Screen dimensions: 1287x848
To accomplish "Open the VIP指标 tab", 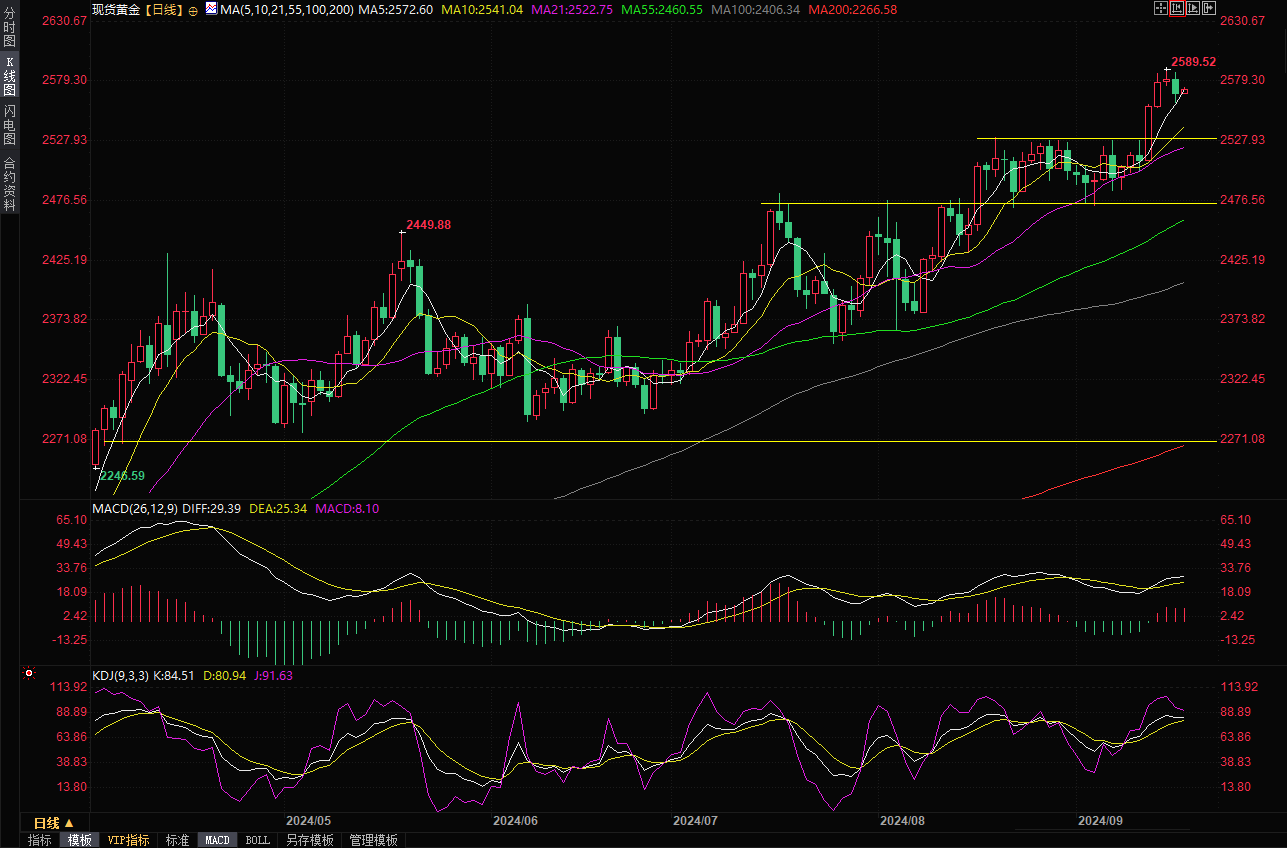I will click(128, 840).
